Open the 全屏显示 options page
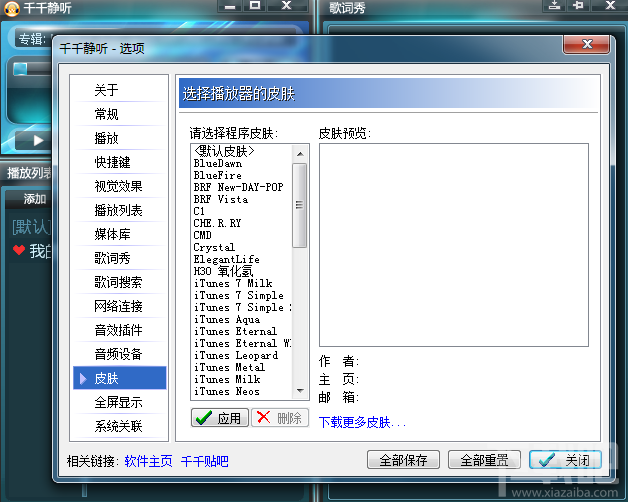The width and height of the screenshot is (628, 502). tap(119, 402)
